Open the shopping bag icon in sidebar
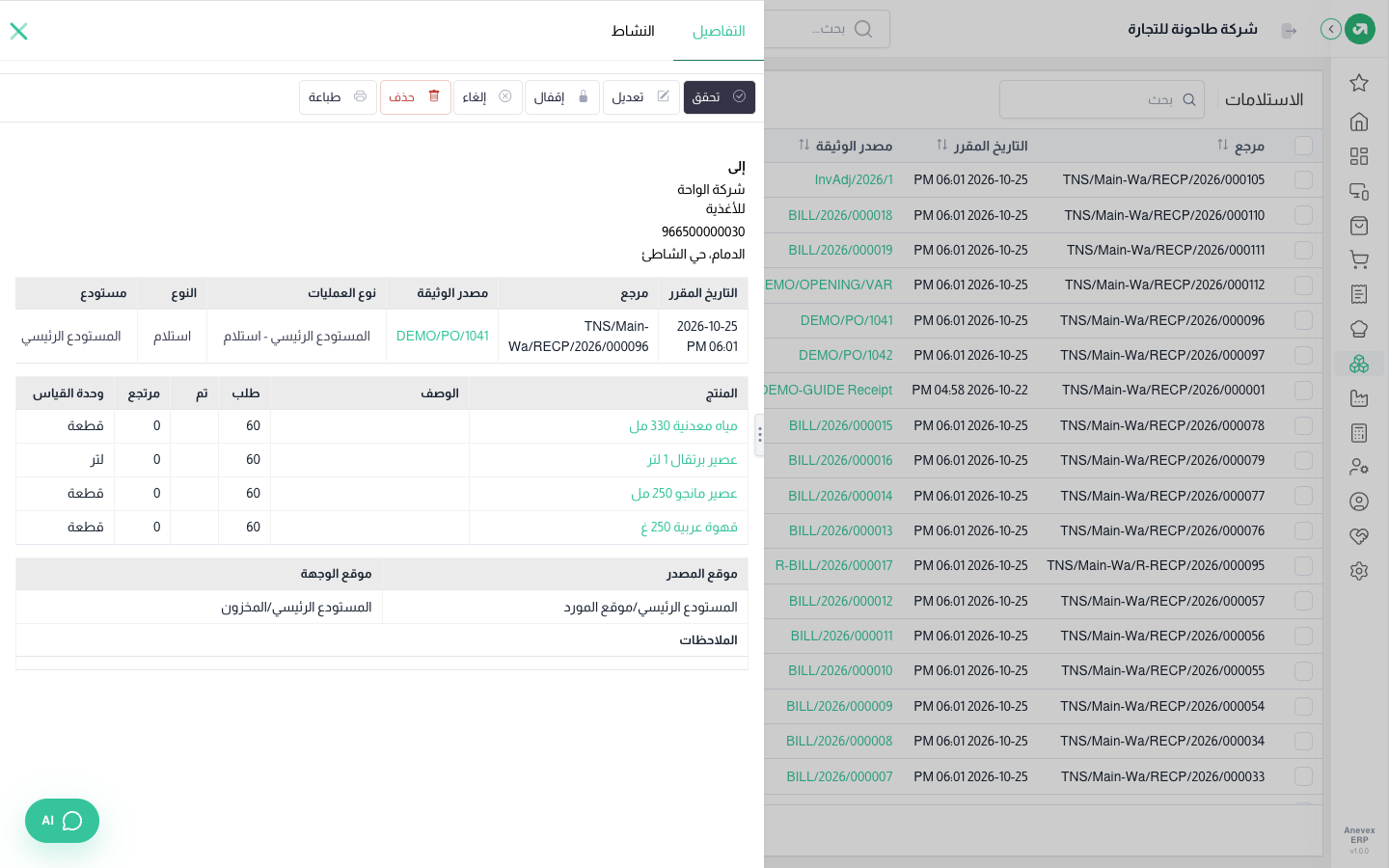The height and width of the screenshot is (868, 1389). click(1359, 226)
